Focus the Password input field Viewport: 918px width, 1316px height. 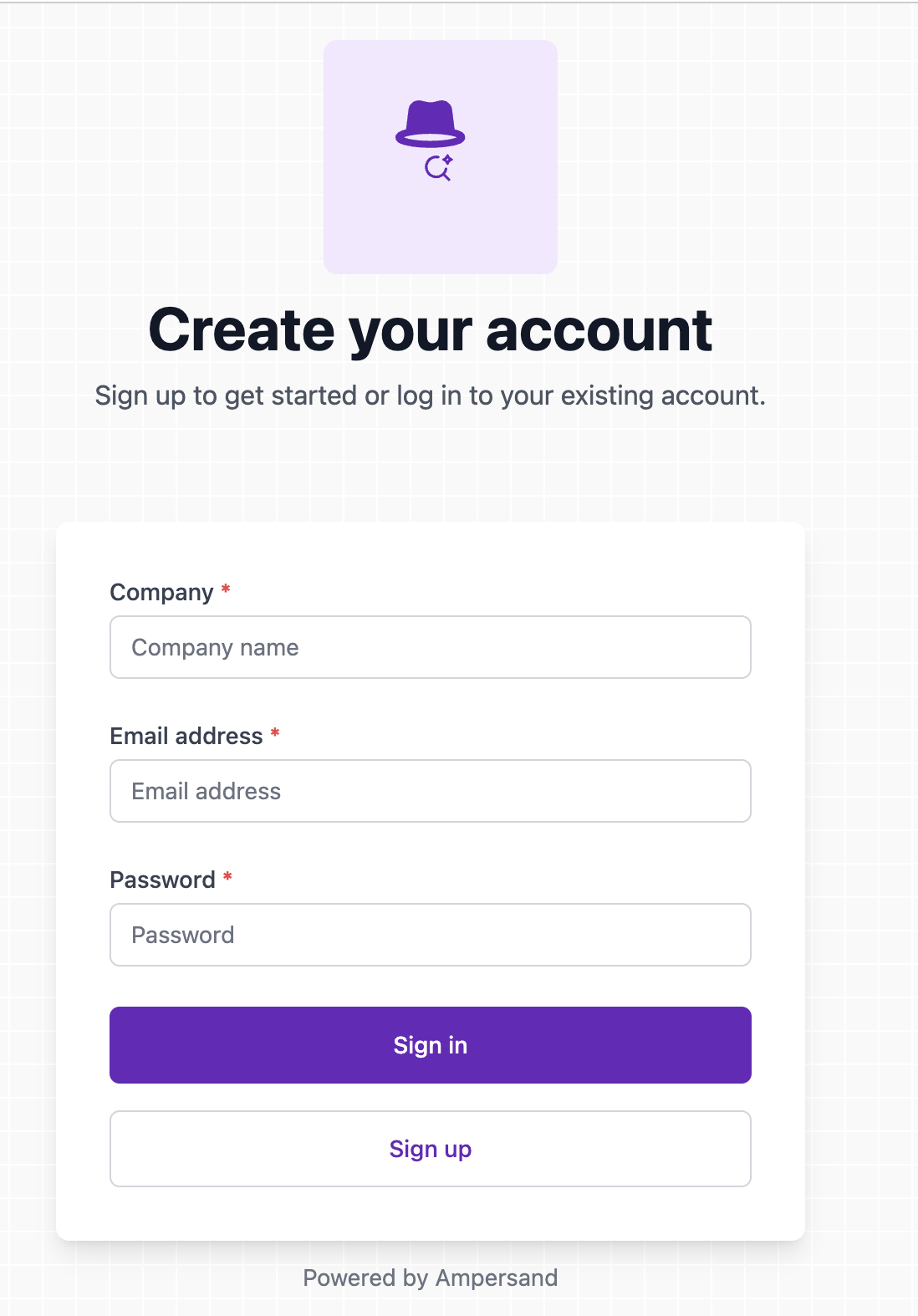click(430, 935)
